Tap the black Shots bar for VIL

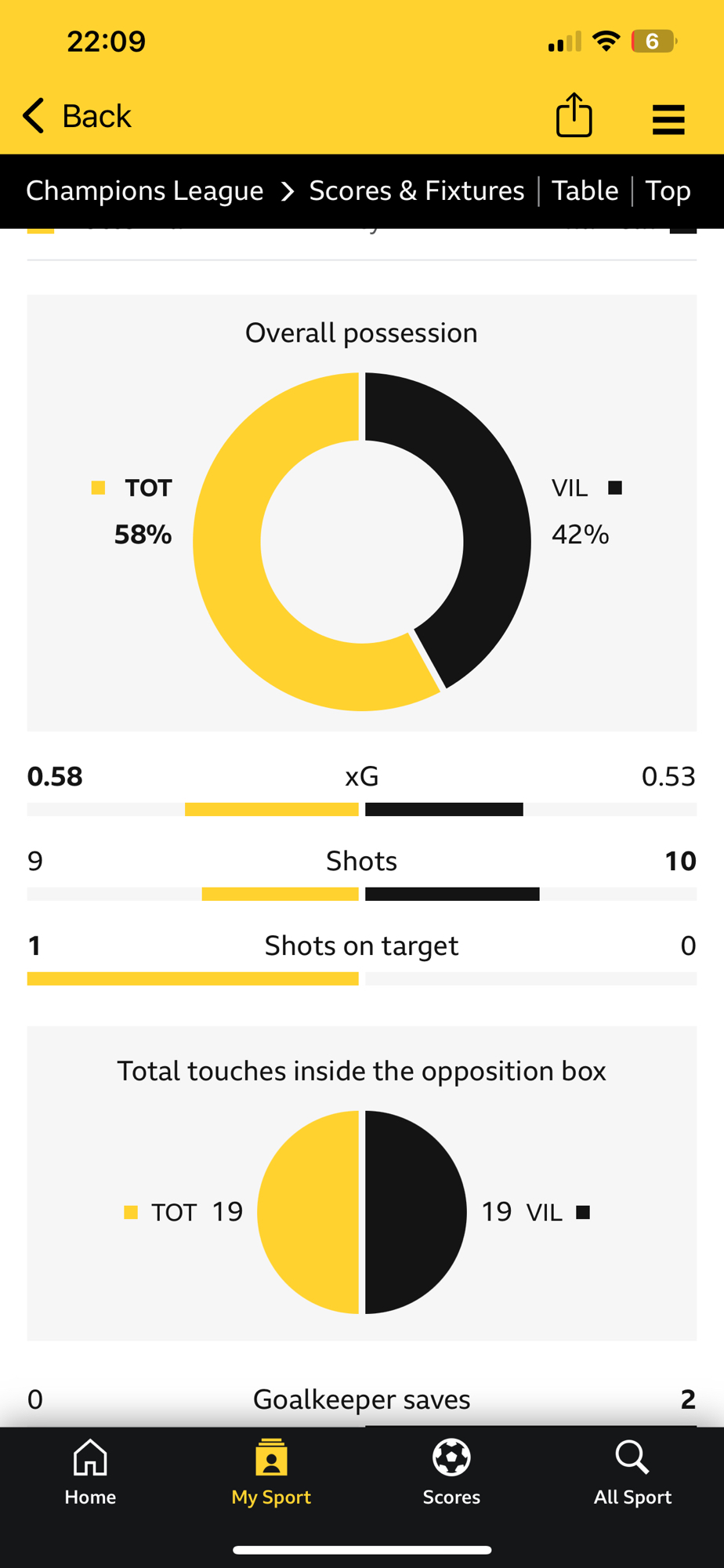point(452,895)
